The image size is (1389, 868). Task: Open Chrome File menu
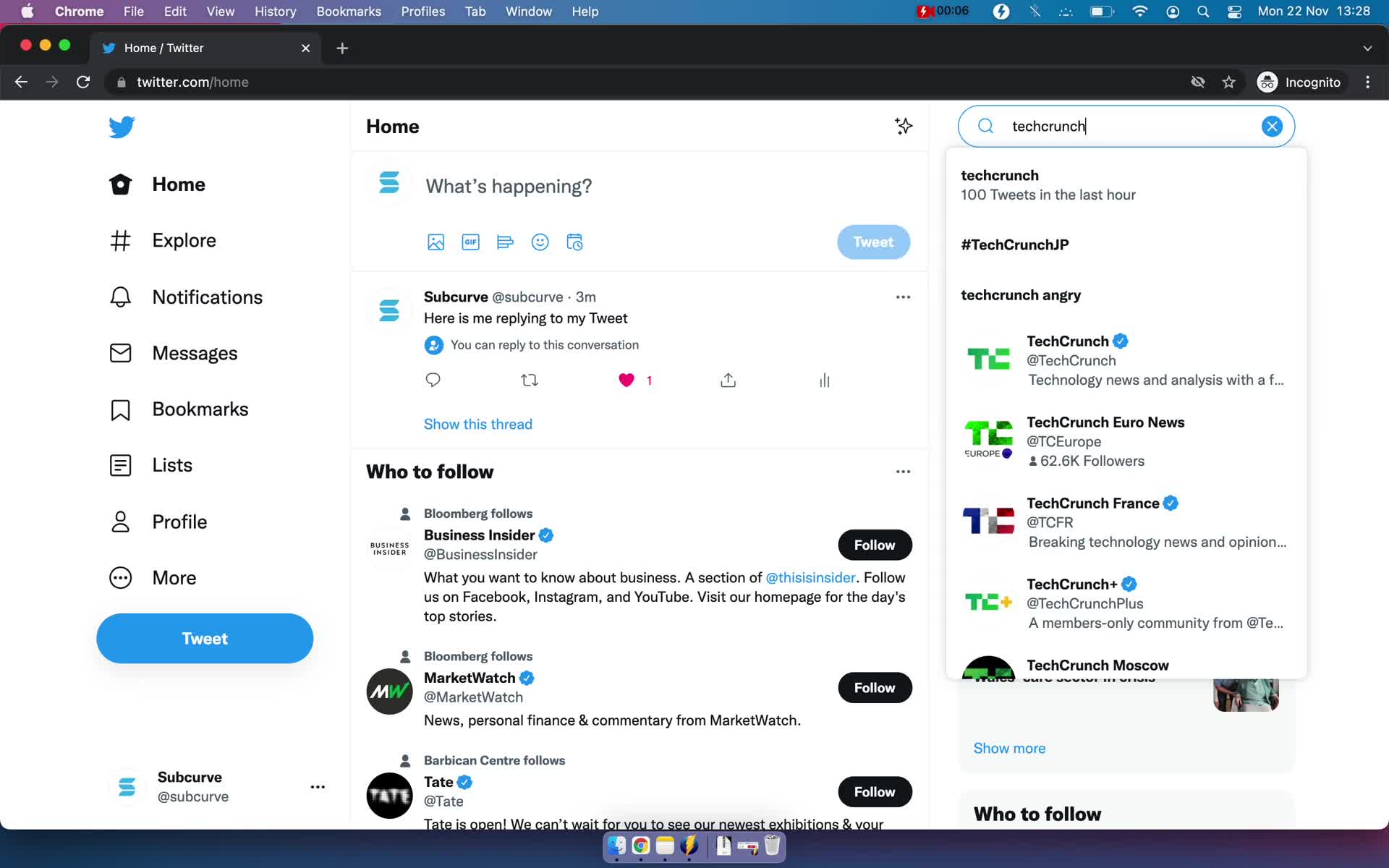tap(133, 12)
